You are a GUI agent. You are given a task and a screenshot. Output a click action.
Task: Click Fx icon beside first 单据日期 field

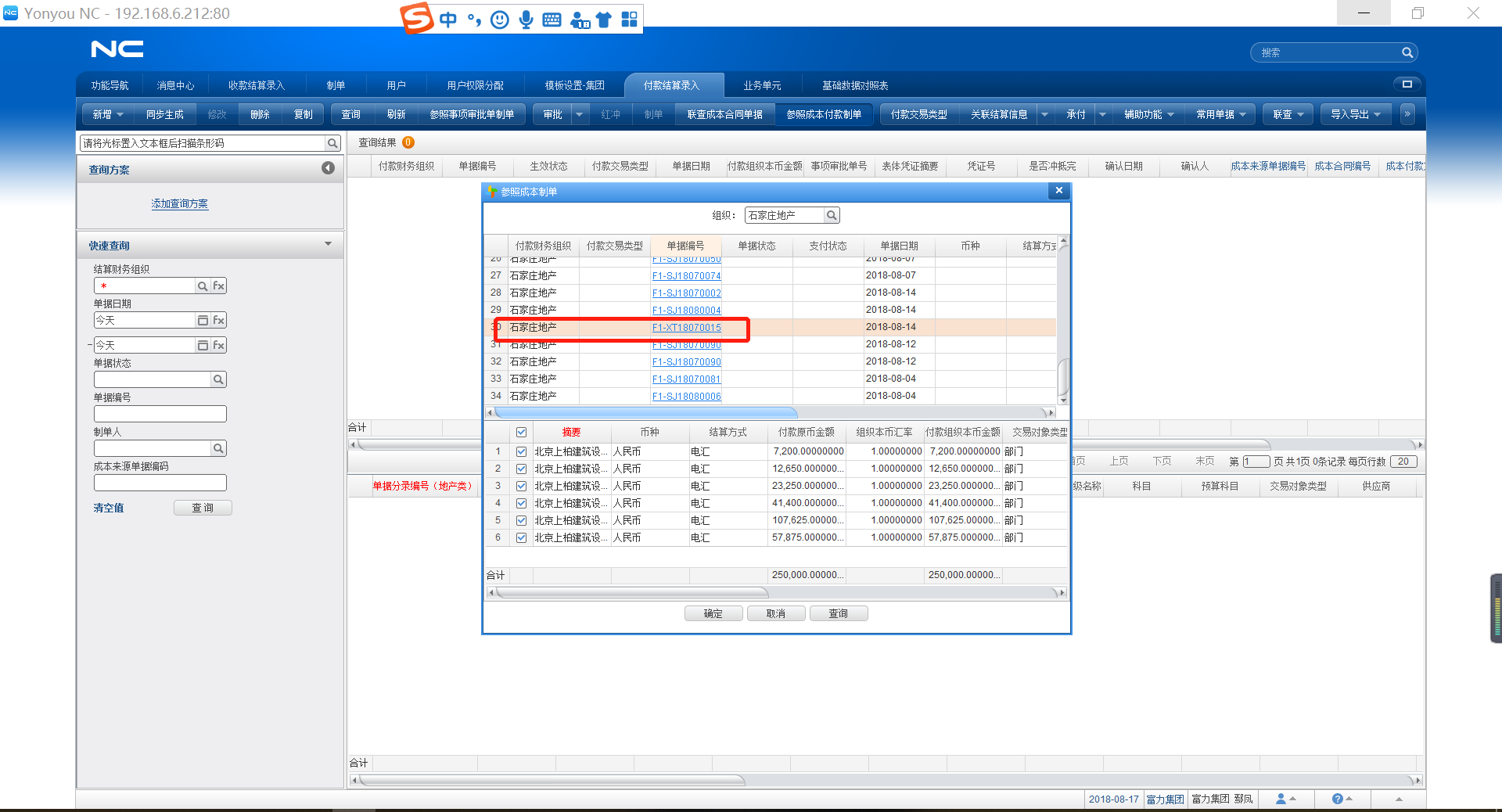tap(219, 321)
